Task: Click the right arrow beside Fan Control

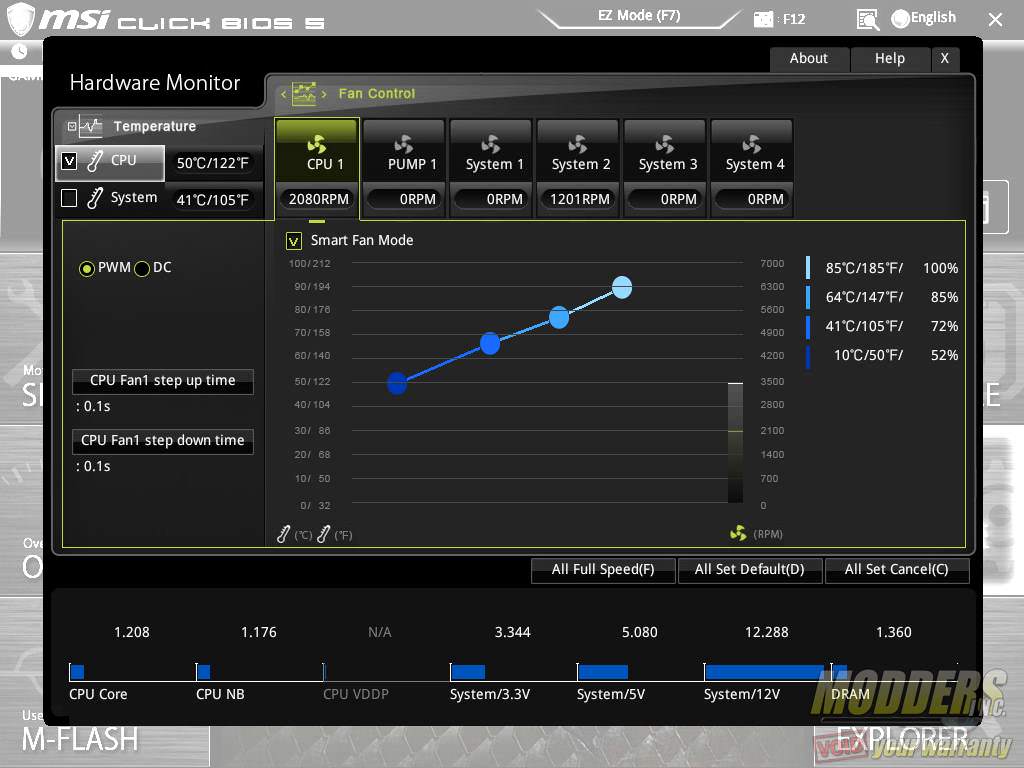Action: [x=324, y=94]
